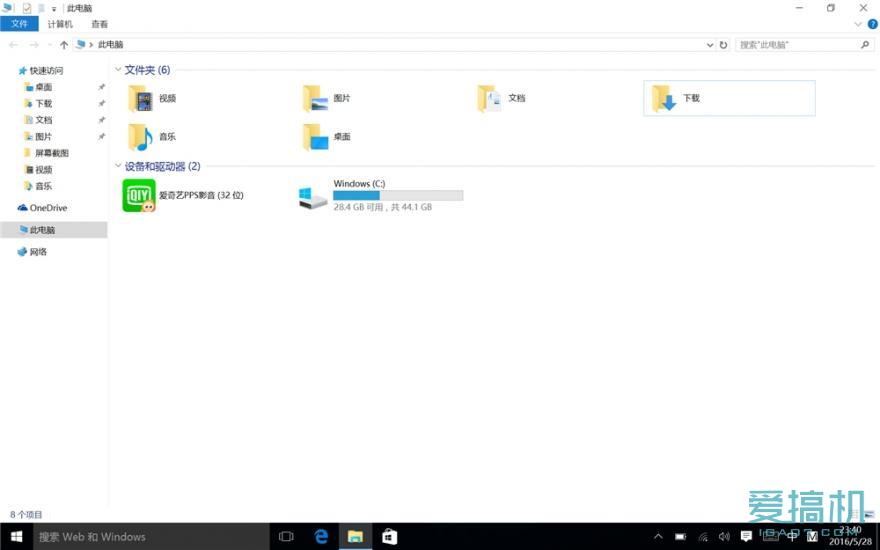Select 屏幕截图 in the navigation pane
880x550 pixels.
(x=54, y=153)
